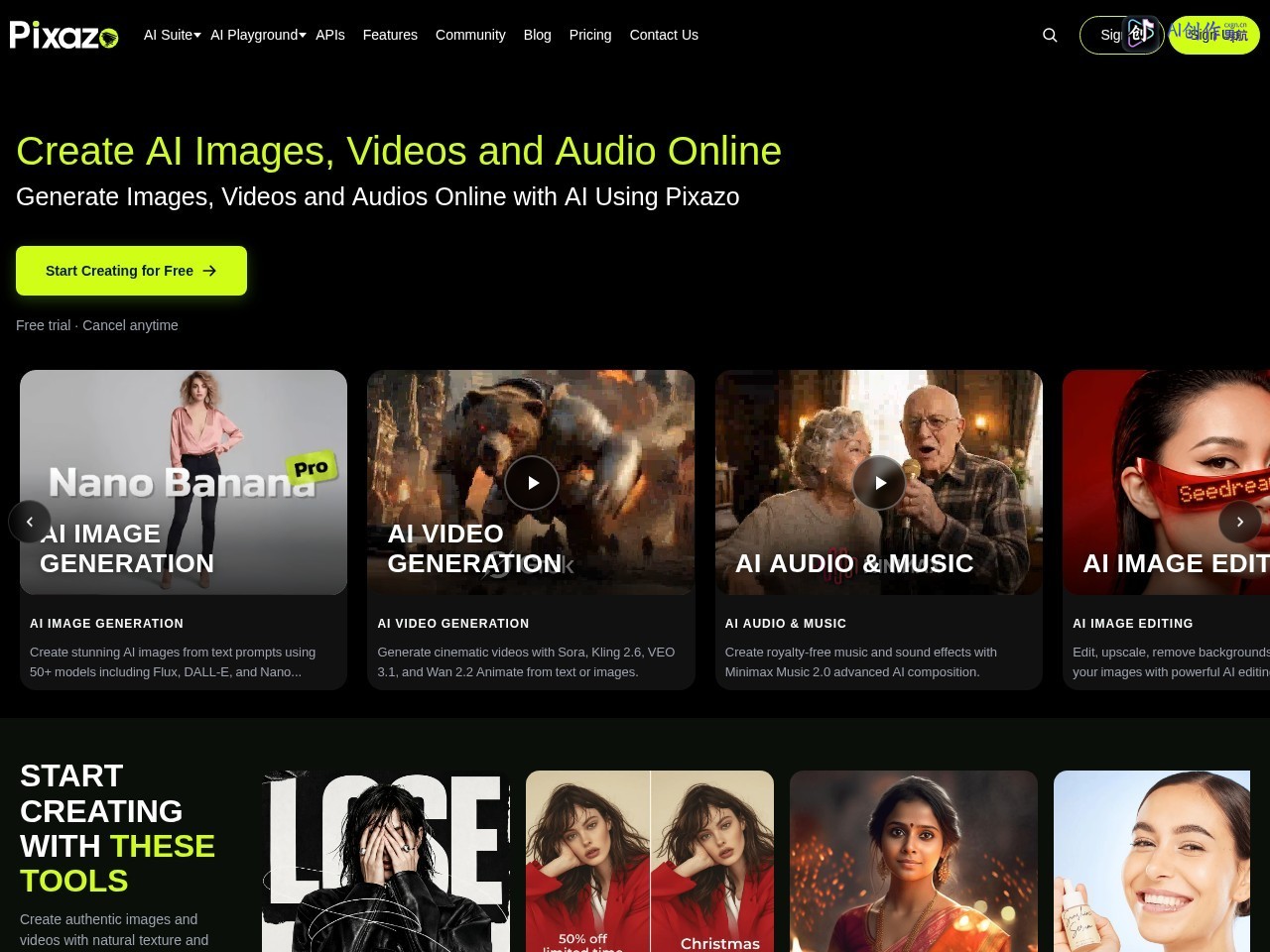Screen dimensions: 1270x952
Task: Click "Edit, upscale, remove backgrounds" description
Action: [x=1171, y=661]
